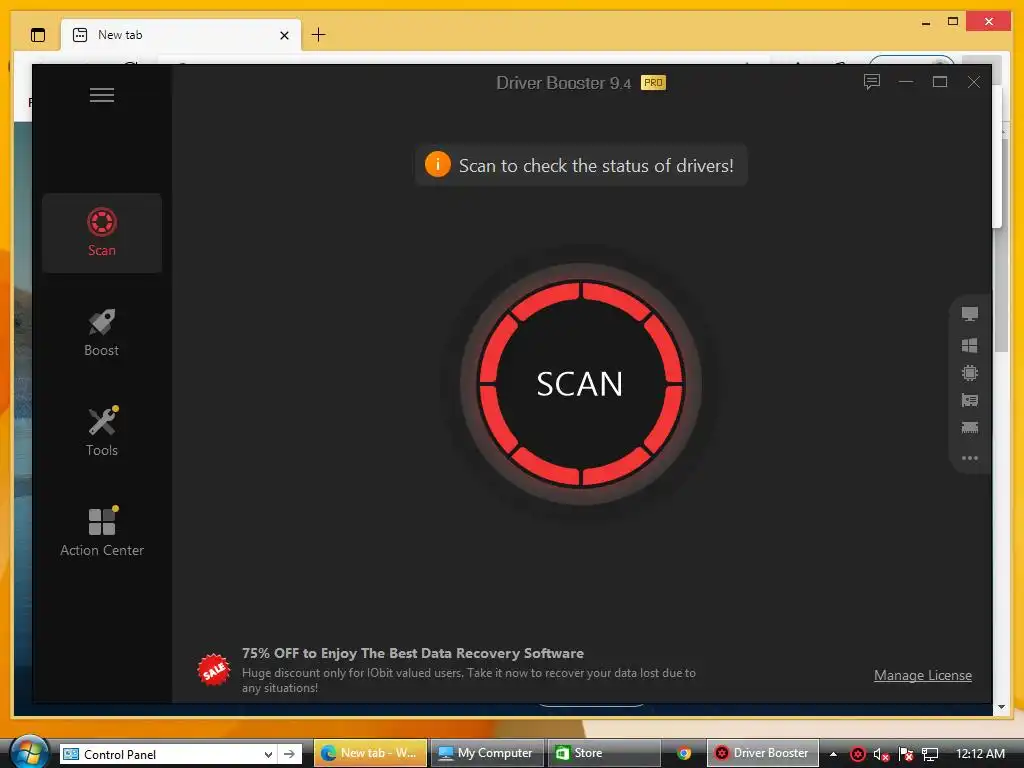Click the graphics card icon in right panel

[970, 400]
